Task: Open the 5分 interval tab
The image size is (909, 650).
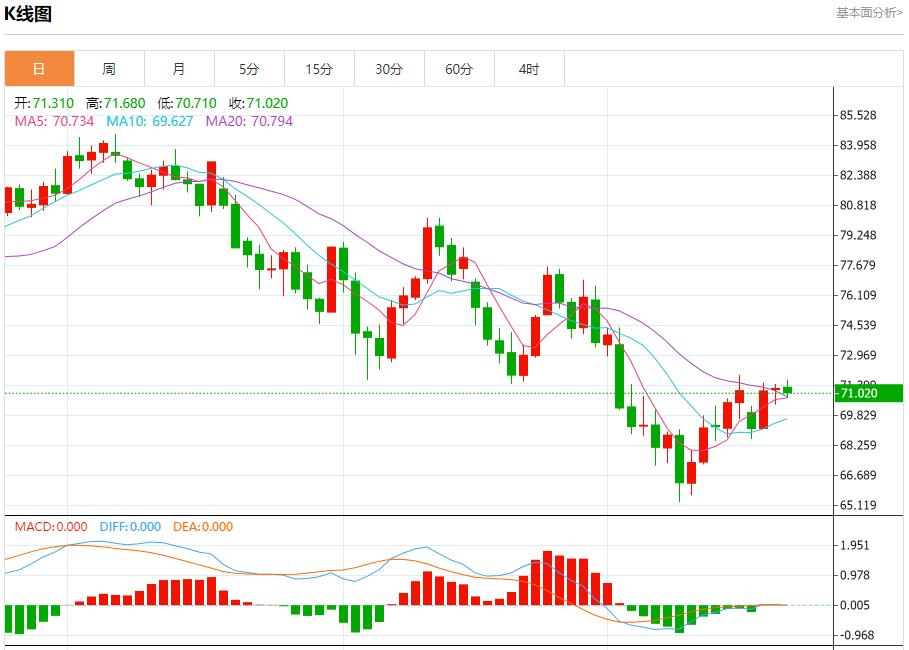Action: click(249, 69)
